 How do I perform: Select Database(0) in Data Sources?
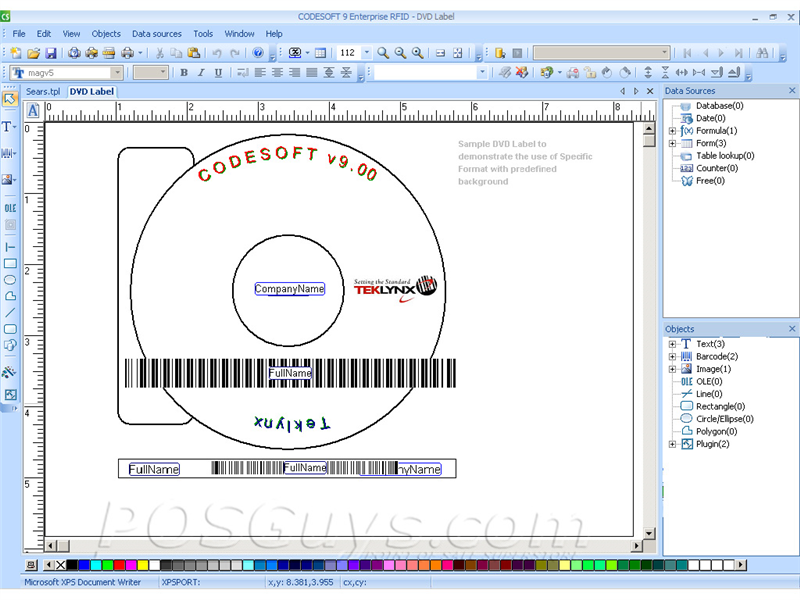(x=719, y=106)
